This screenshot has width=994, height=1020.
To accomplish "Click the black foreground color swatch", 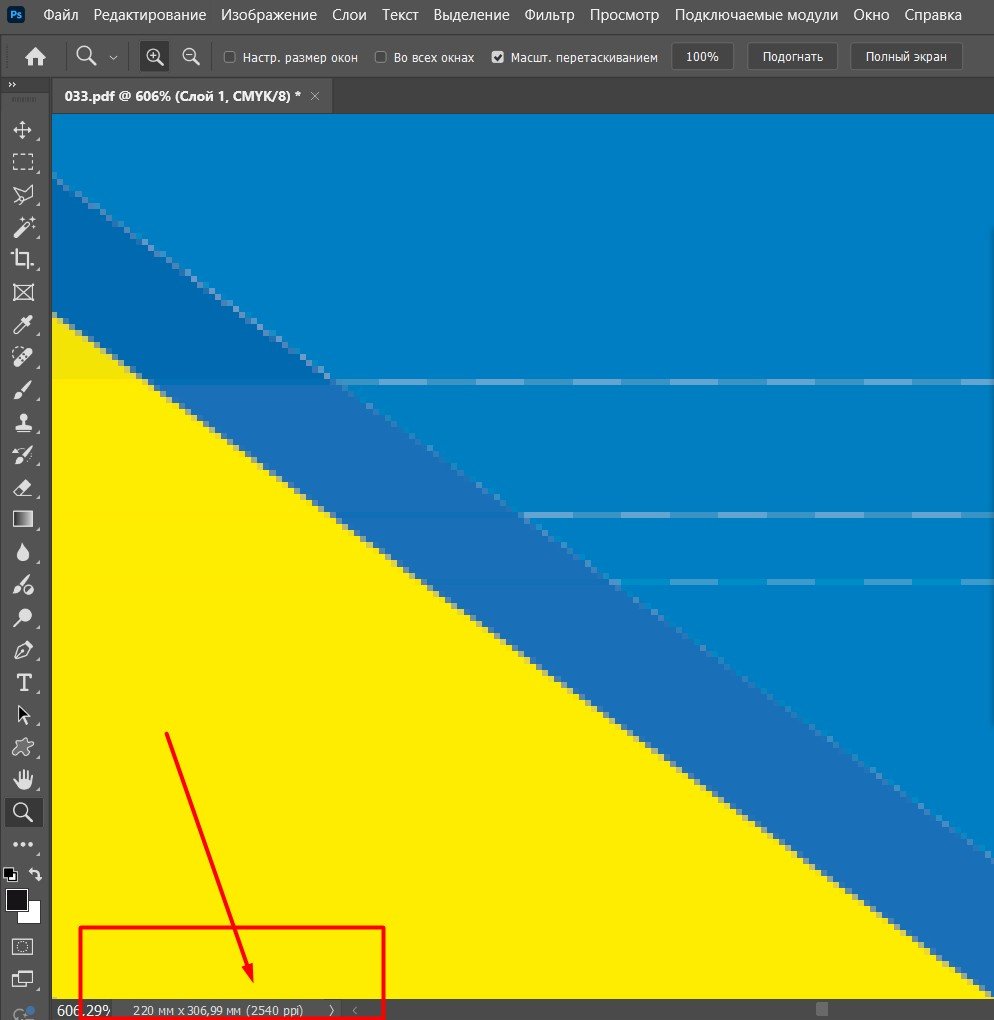I will click(16, 900).
